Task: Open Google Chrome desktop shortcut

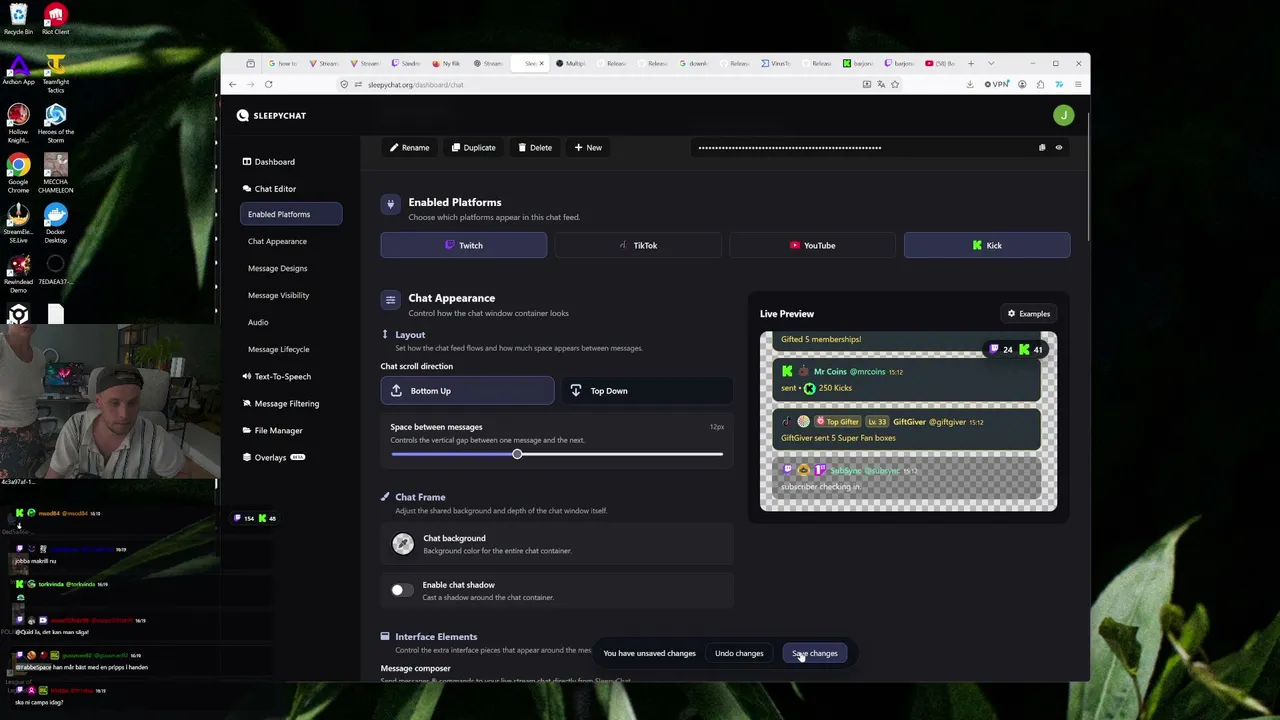Action: click(x=18, y=173)
